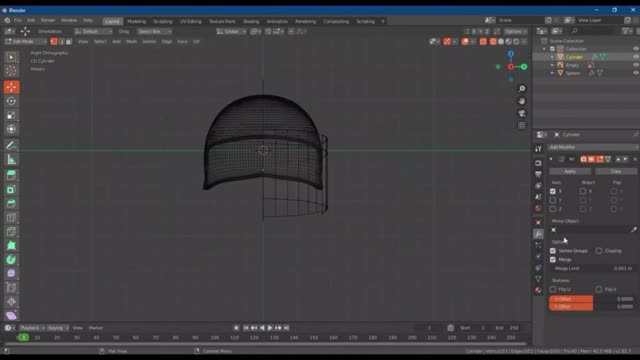Open the Sculpting workspace tab
640x360 pixels.
pos(162,21)
